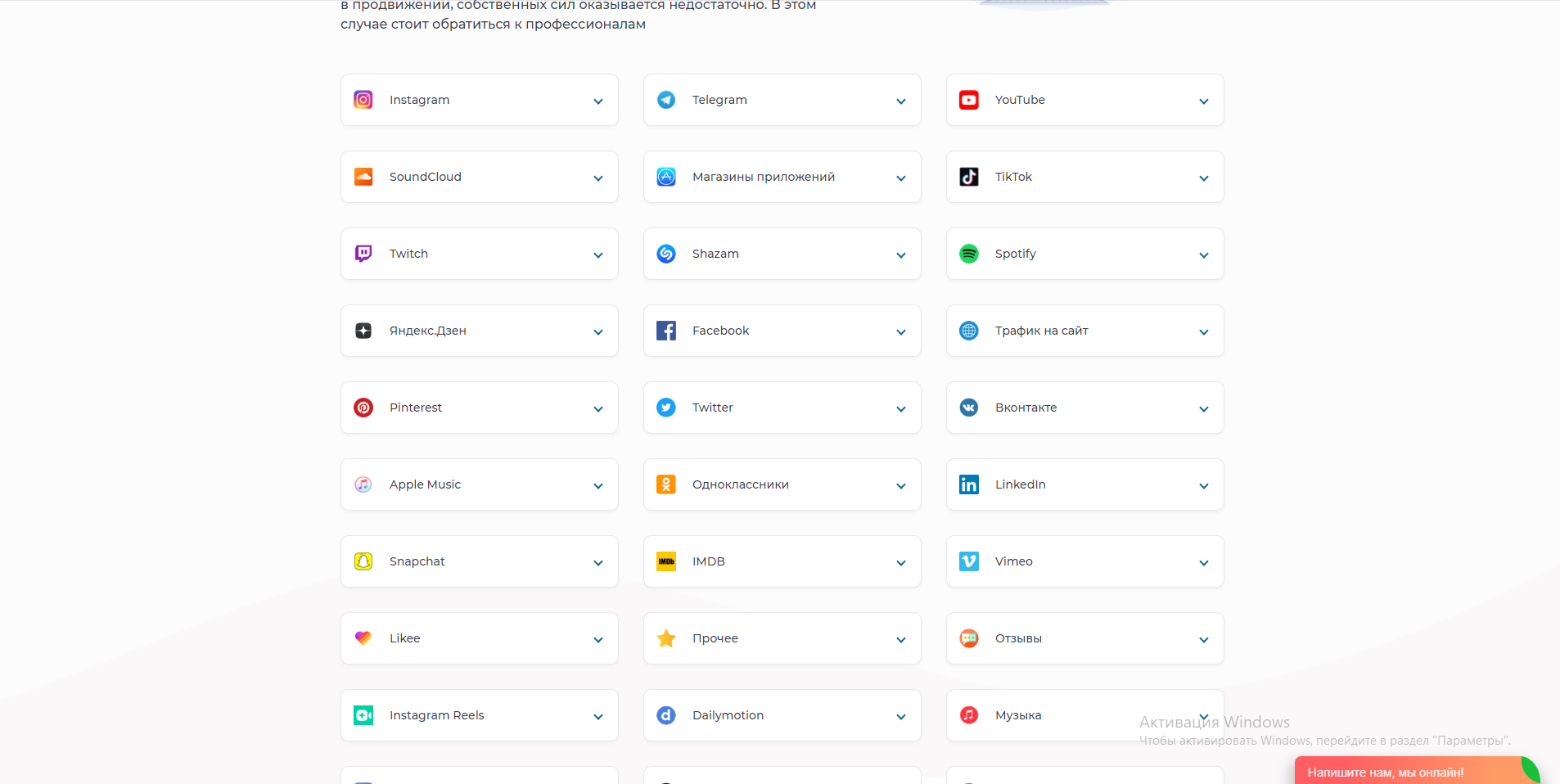Expand the YouTube chevron arrow
This screenshot has height=784, width=1560.
pos(1204,101)
